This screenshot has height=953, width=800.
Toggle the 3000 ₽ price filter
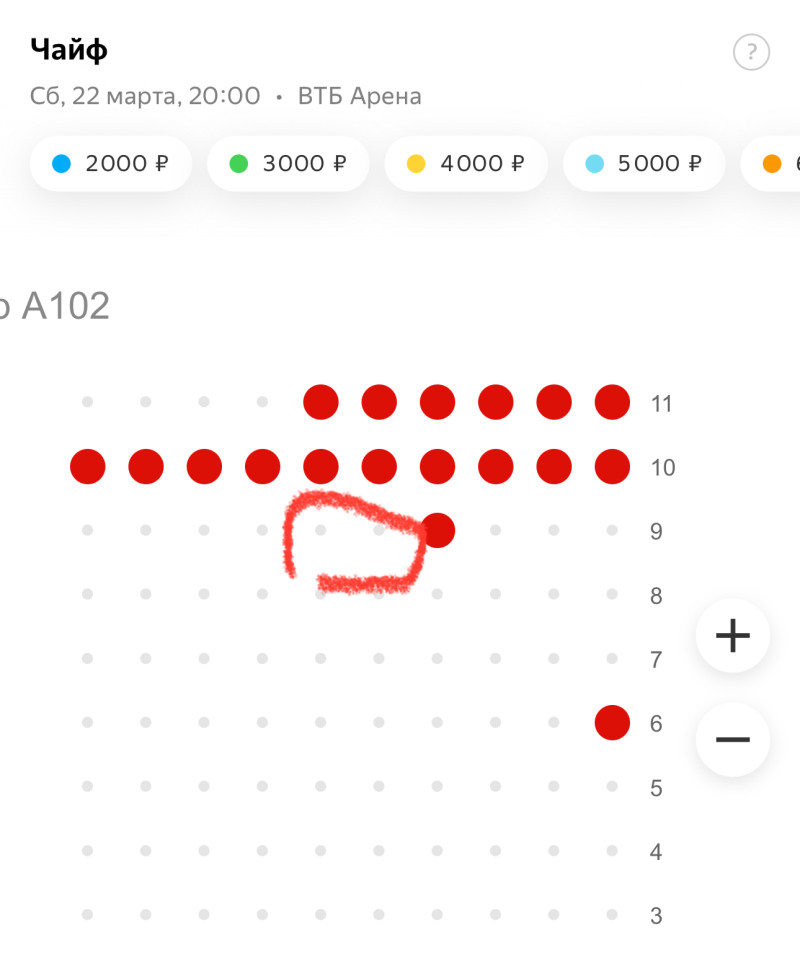click(288, 164)
